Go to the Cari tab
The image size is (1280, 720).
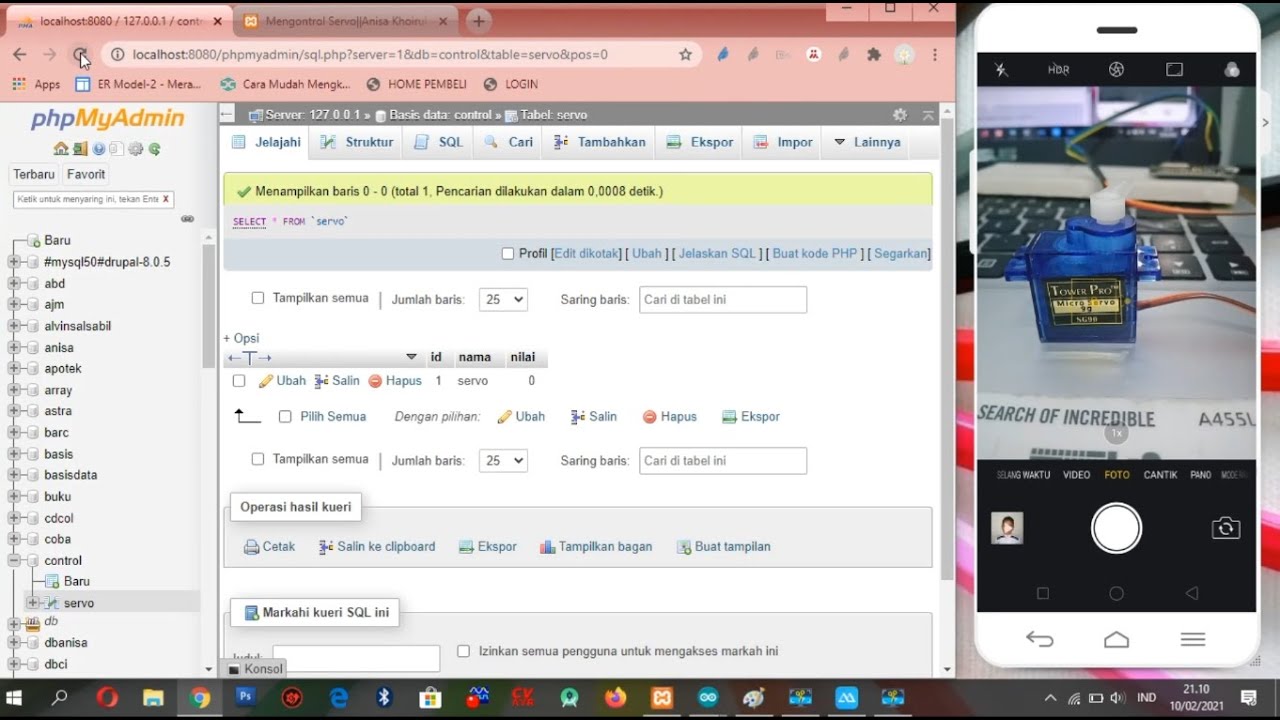pyautogui.click(x=508, y=142)
